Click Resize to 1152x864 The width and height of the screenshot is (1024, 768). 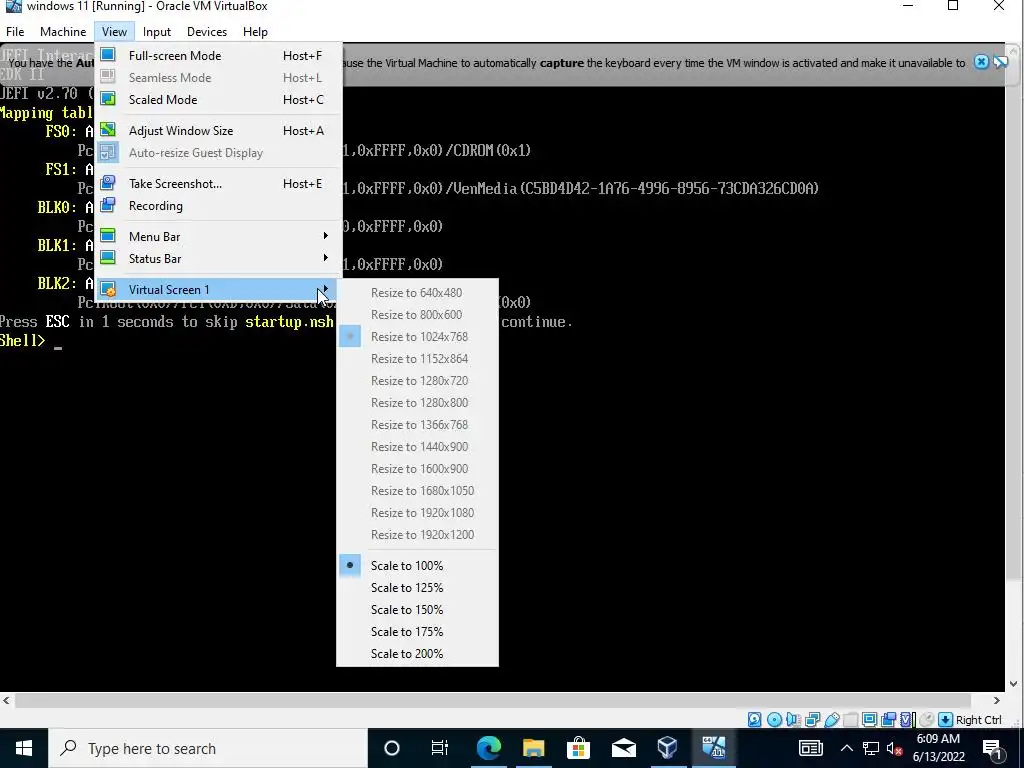pyautogui.click(x=417, y=359)
